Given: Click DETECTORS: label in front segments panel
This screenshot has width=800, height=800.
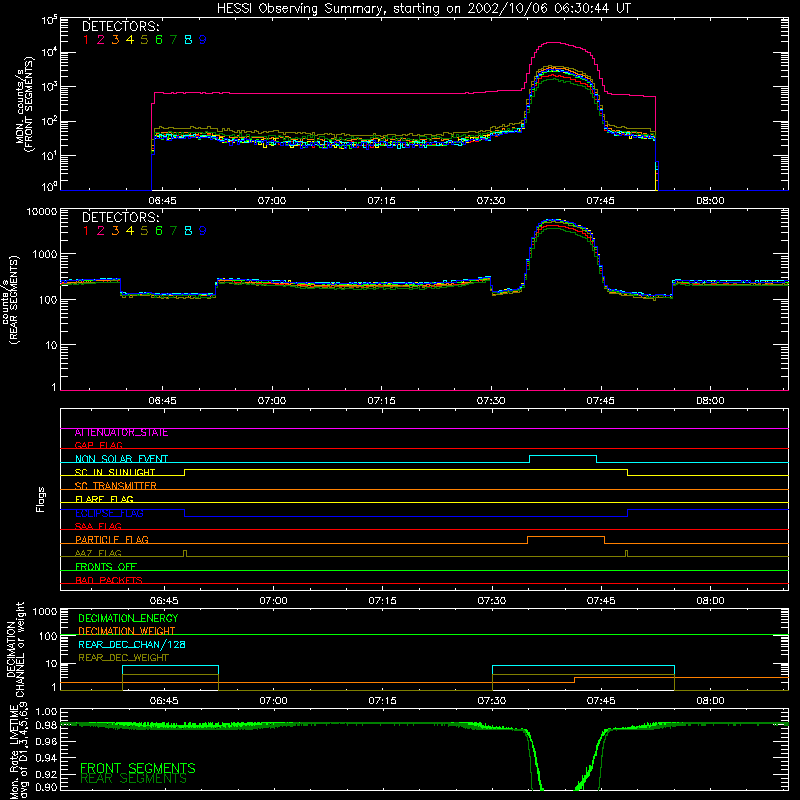Looking at the screenshot, I should (121, 27).
